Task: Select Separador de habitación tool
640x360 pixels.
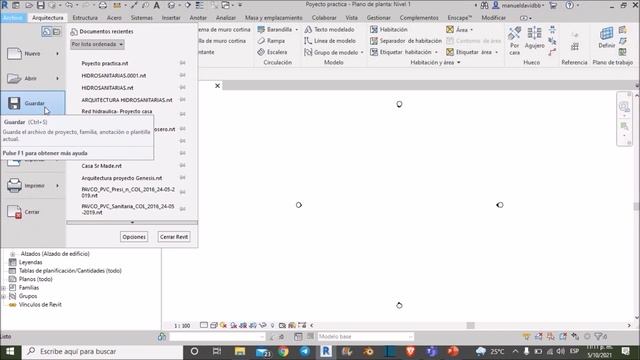Action: 406,41
